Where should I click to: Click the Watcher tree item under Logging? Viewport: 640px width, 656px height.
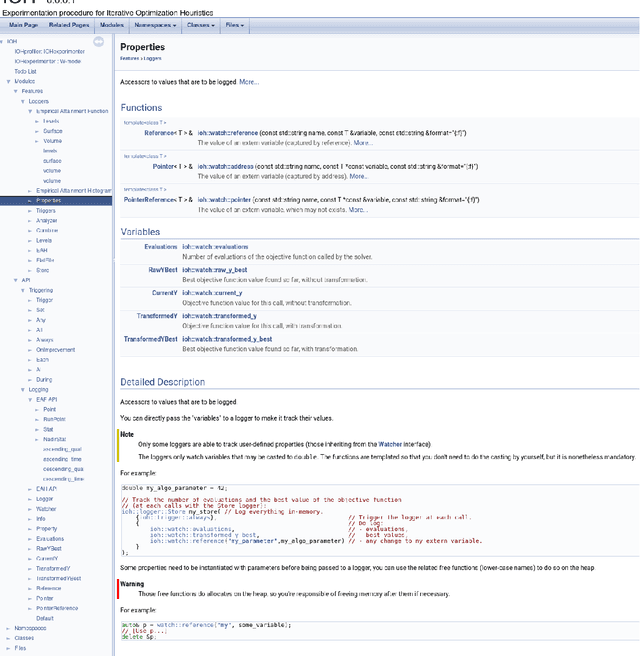[x=47, y=509]
